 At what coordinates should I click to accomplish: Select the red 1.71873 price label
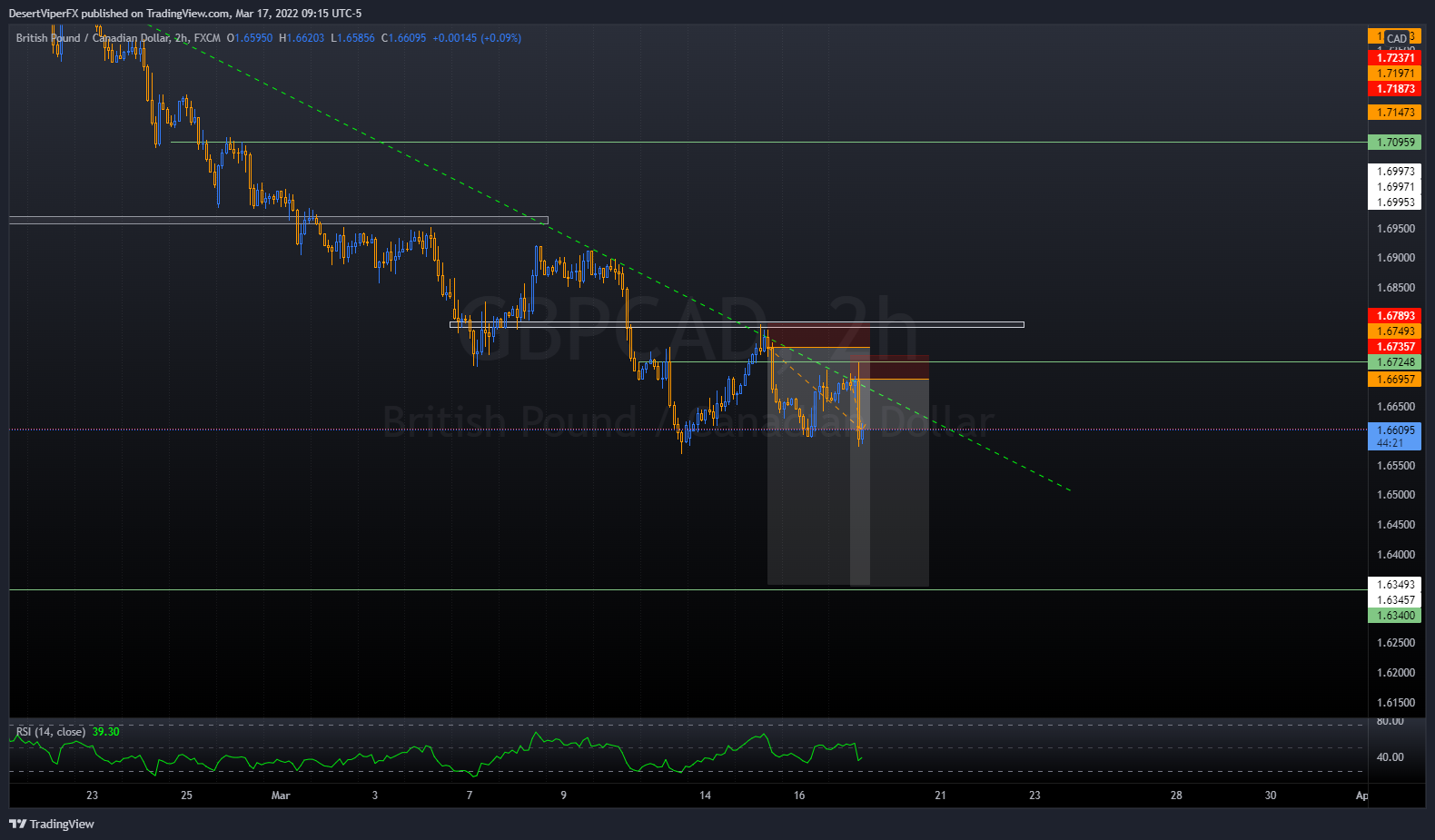(x=1394, y=89)
